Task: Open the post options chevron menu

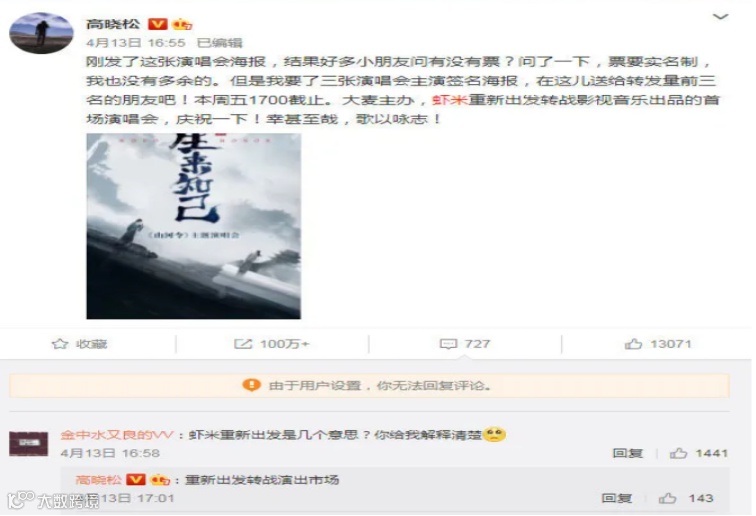Action: 720,17
